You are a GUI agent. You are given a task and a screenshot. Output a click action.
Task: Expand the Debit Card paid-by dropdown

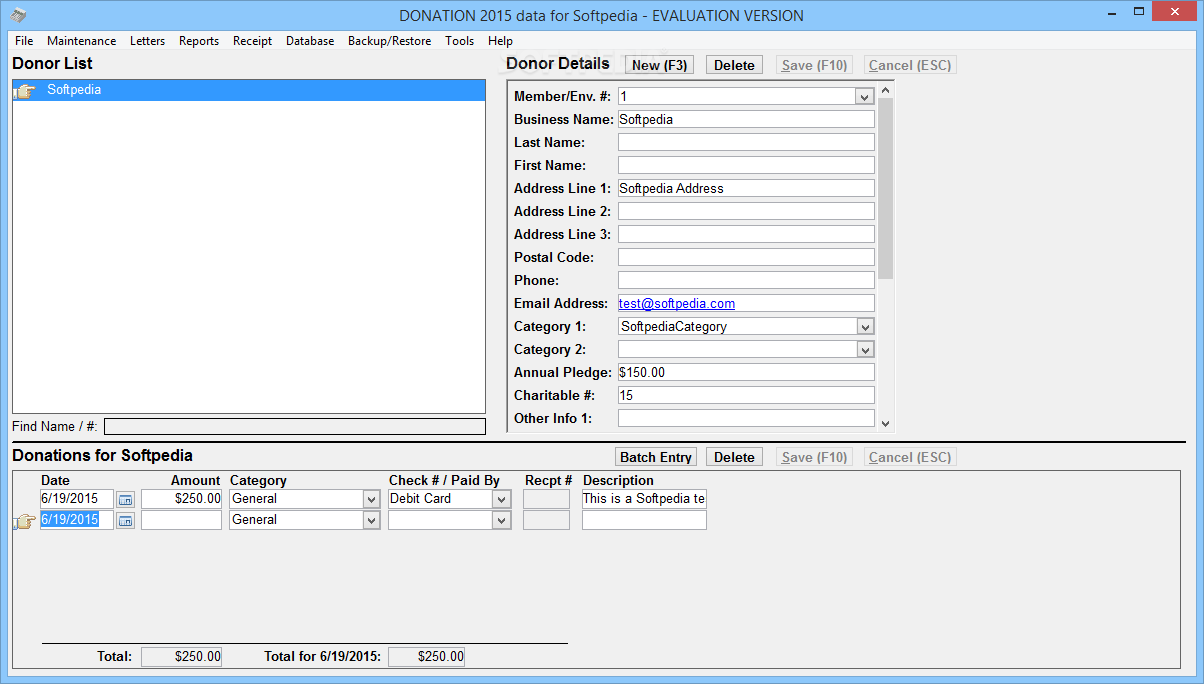pos(501,499)
